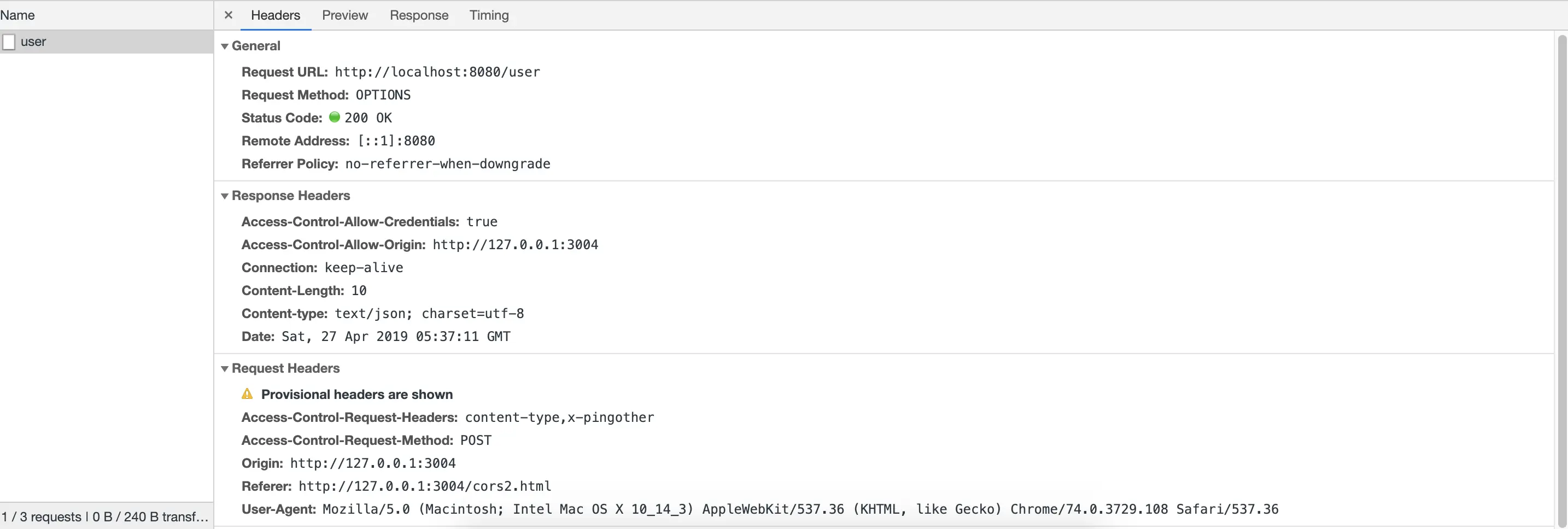Screen dimensions: 1568x529
Task: Click the Access-Control-Allow-Origin value
Action: [515, 245]
